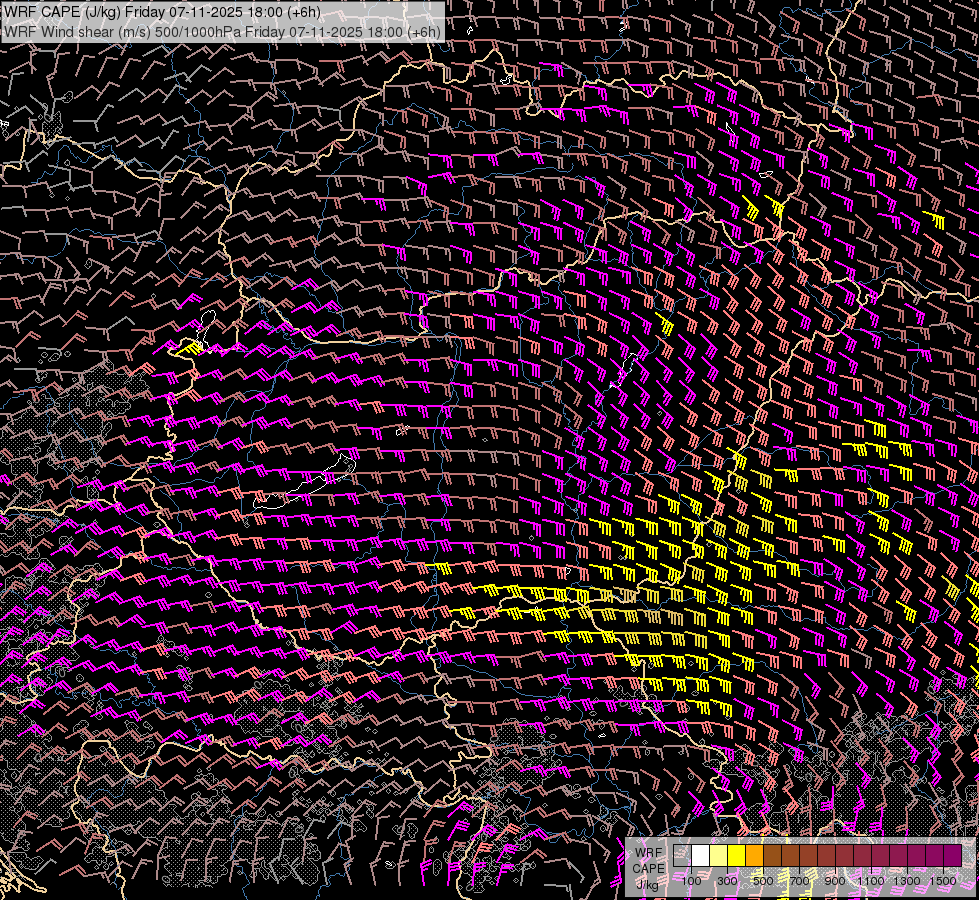979x900 pixels.
Task: Click the 900 value on the CAPE scale
Action: (835, 881)
